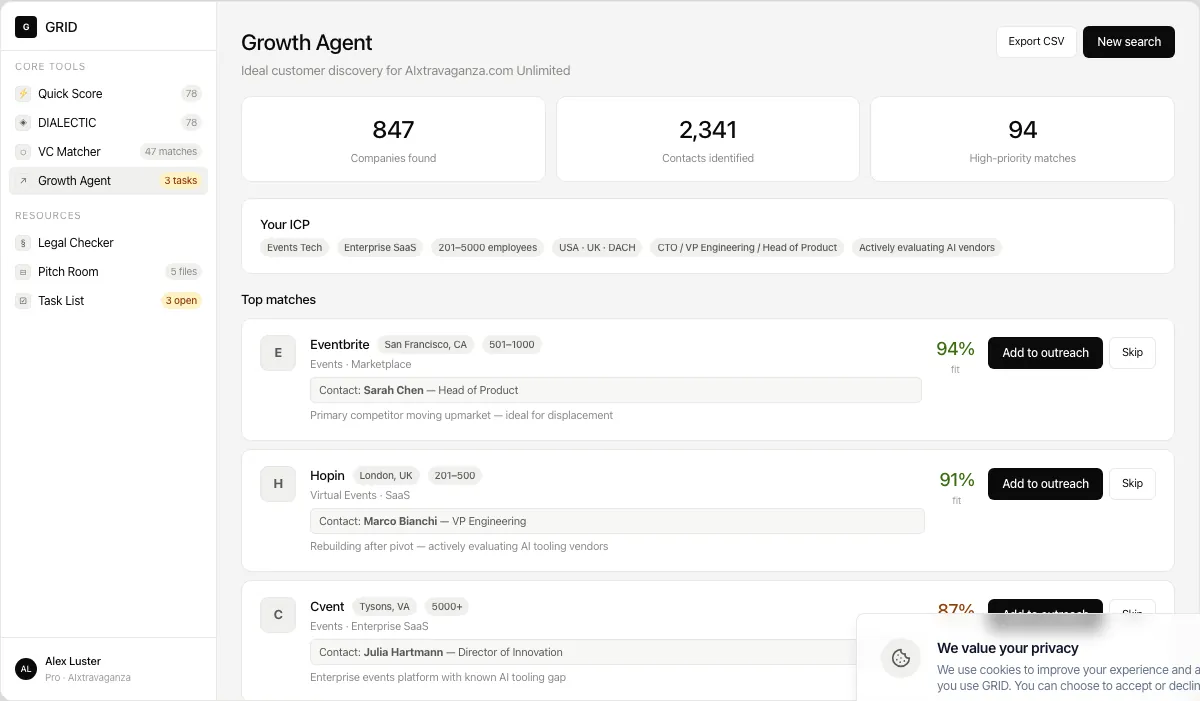The width and height of the screenshot is (1200, 701).
Task: Select the Legal Checker section icon
Action: click(22, 242)
